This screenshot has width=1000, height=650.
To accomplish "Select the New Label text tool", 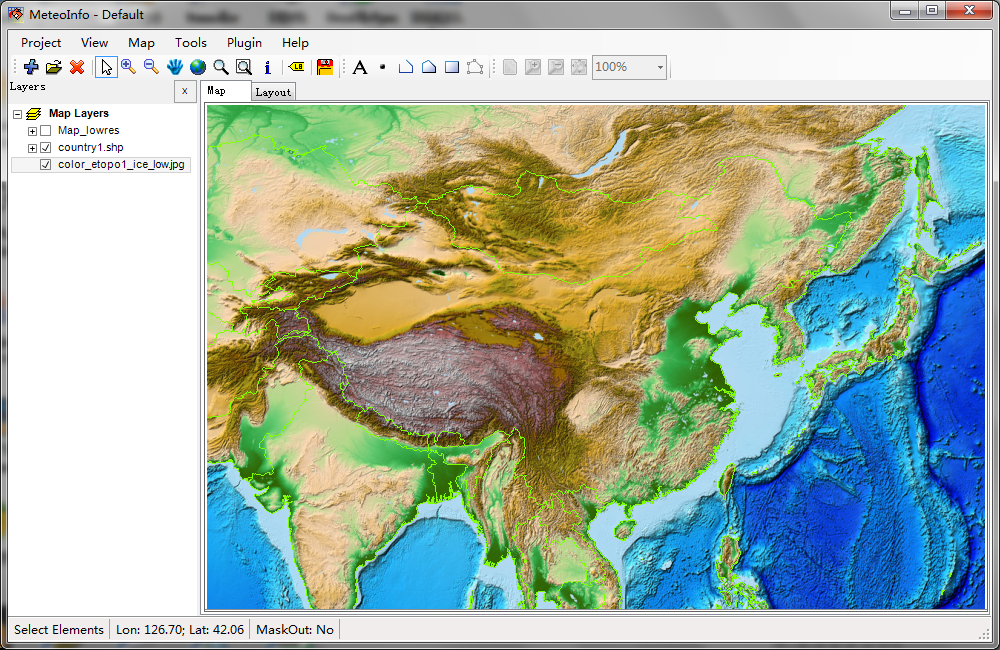I will 360,67.
